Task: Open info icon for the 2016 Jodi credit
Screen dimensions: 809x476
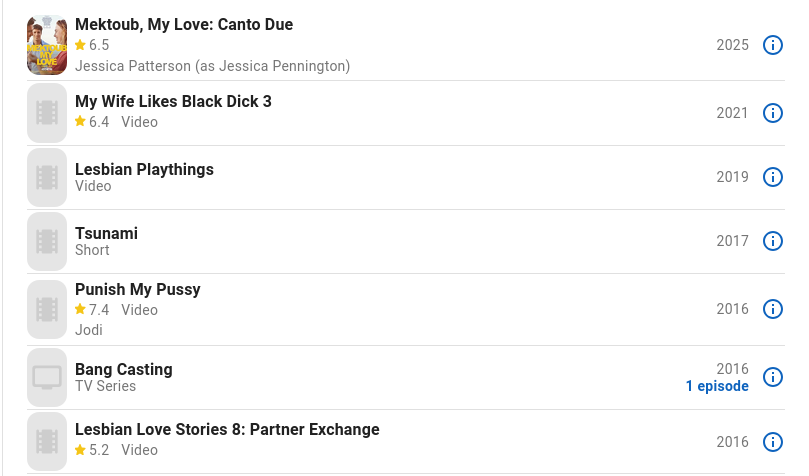Action: (772, 309)
